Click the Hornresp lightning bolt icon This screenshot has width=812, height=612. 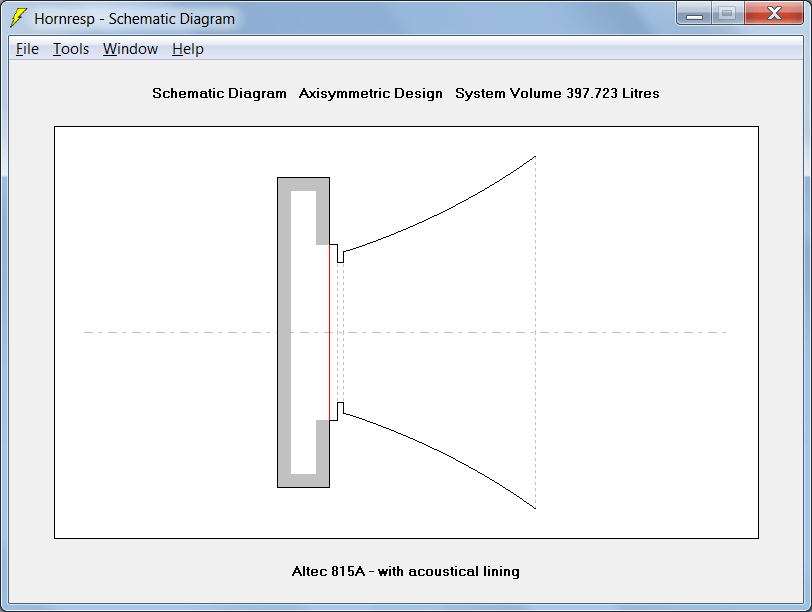tap(19, 18)
